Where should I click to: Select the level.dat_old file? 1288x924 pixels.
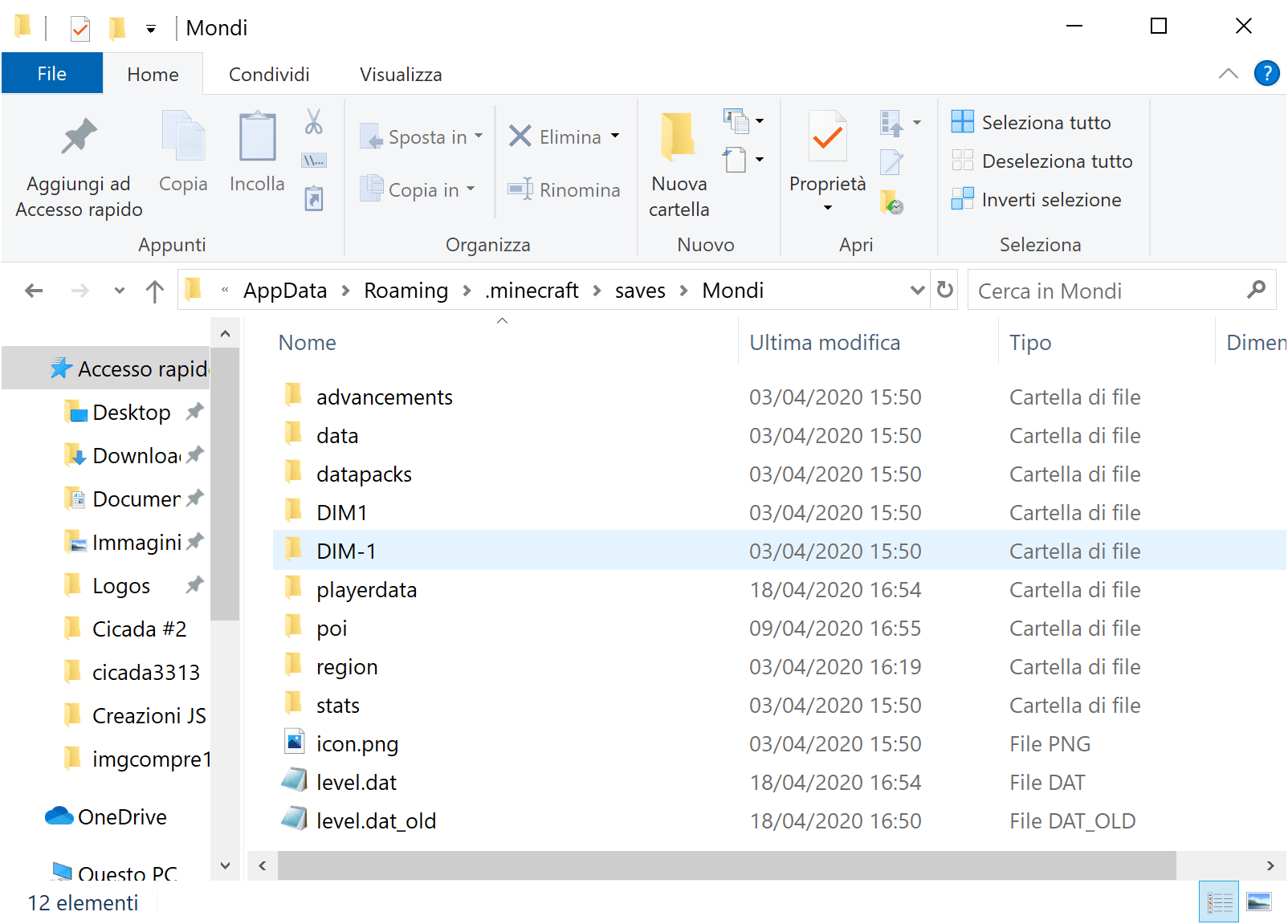coord(376,821)
